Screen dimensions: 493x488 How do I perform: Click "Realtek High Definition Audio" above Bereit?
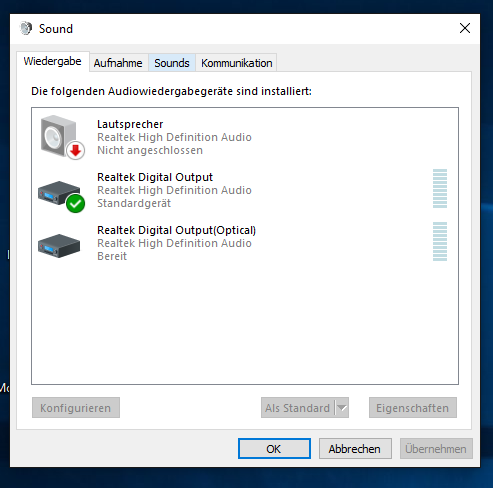174,243
